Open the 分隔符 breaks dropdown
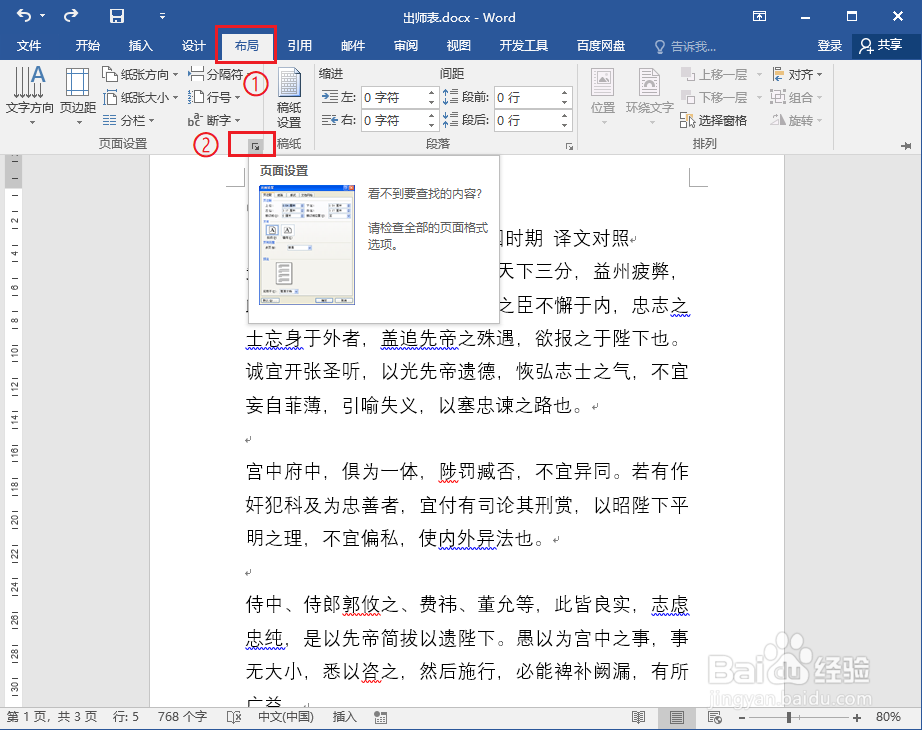The height and width of the screenshot is (730, 922). coord(226,74)
